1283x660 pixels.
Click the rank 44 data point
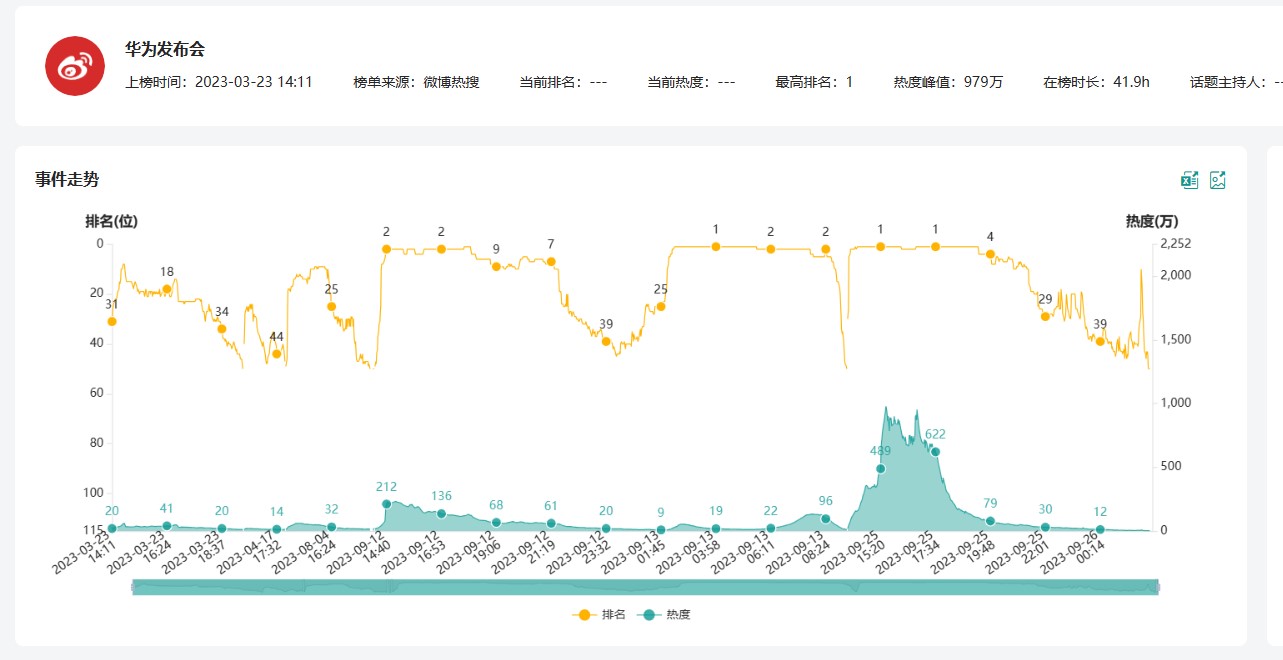tap(277, 353)
